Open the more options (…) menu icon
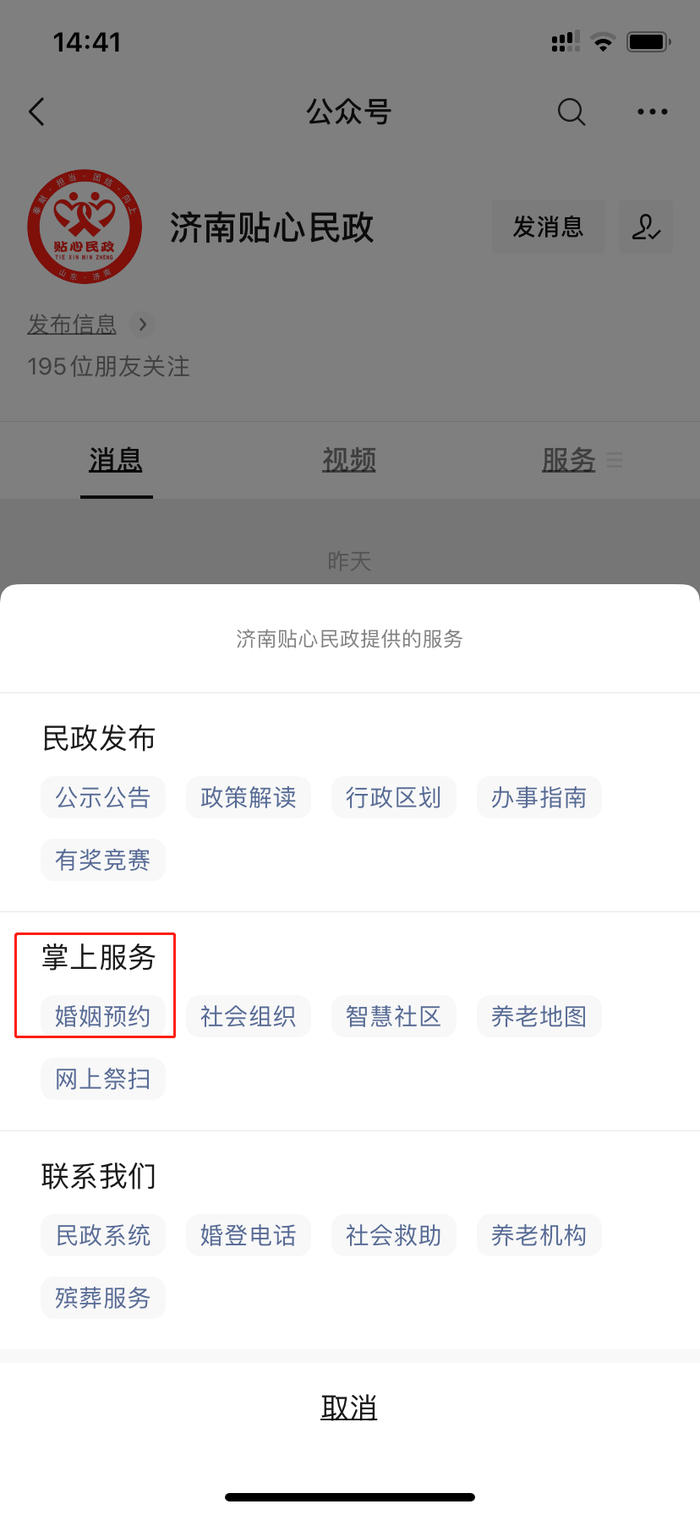 pos(651,112)
